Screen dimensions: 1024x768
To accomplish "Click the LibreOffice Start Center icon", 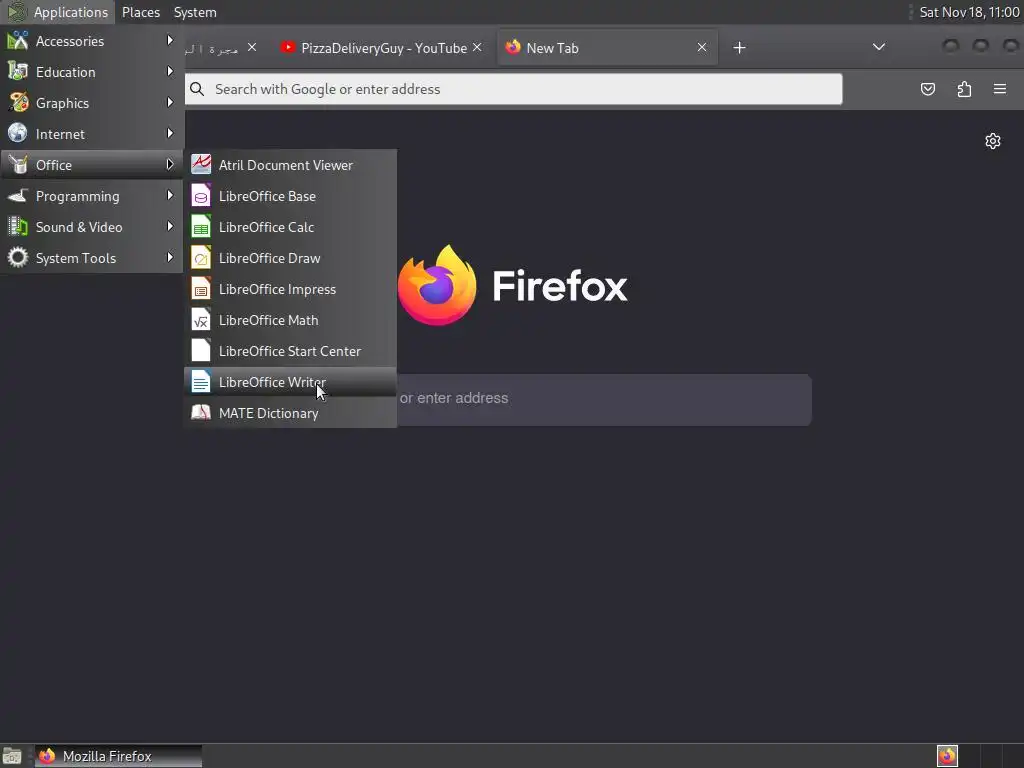I will coord(200,351).
